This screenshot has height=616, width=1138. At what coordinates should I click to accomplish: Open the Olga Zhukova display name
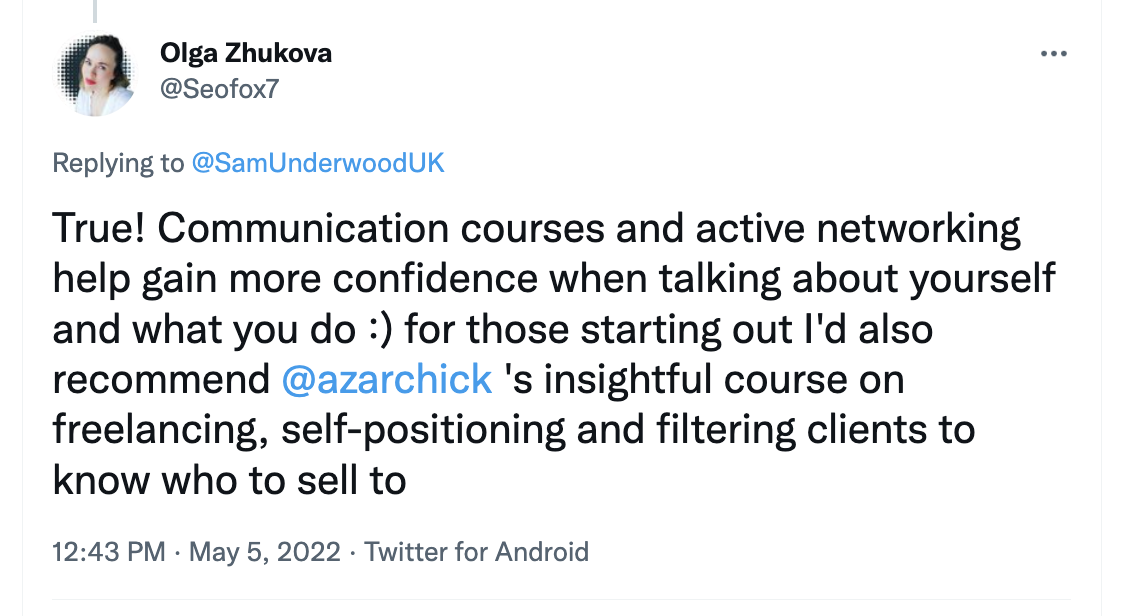[246, 54]
